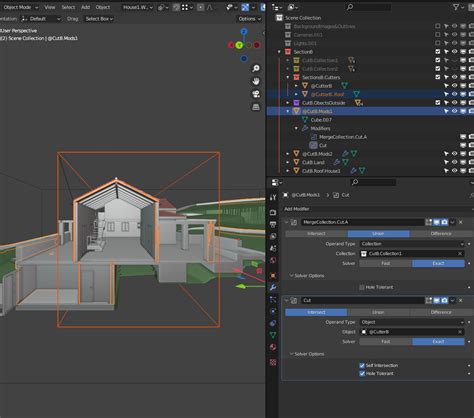The height and width of the screenshot is (418, 474).
Task: Check the Cameras.001 collection enable checkbox
Action: [x=438, y=35]
